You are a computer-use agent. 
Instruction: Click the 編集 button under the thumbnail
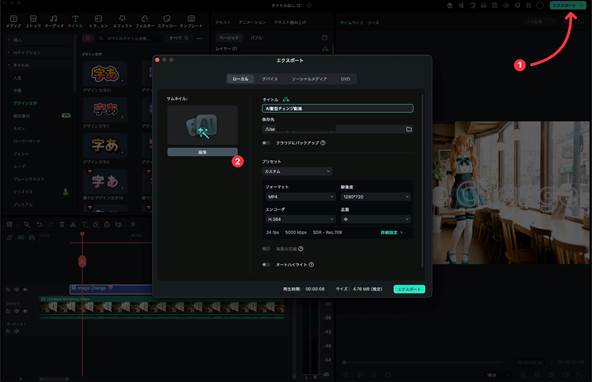click(x=202, y=152)
